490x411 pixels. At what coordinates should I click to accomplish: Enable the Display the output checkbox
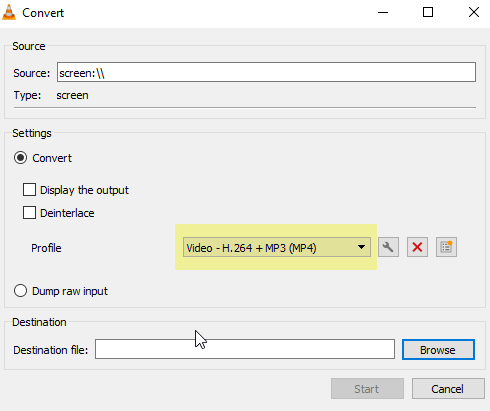click(x=29, y=190)
